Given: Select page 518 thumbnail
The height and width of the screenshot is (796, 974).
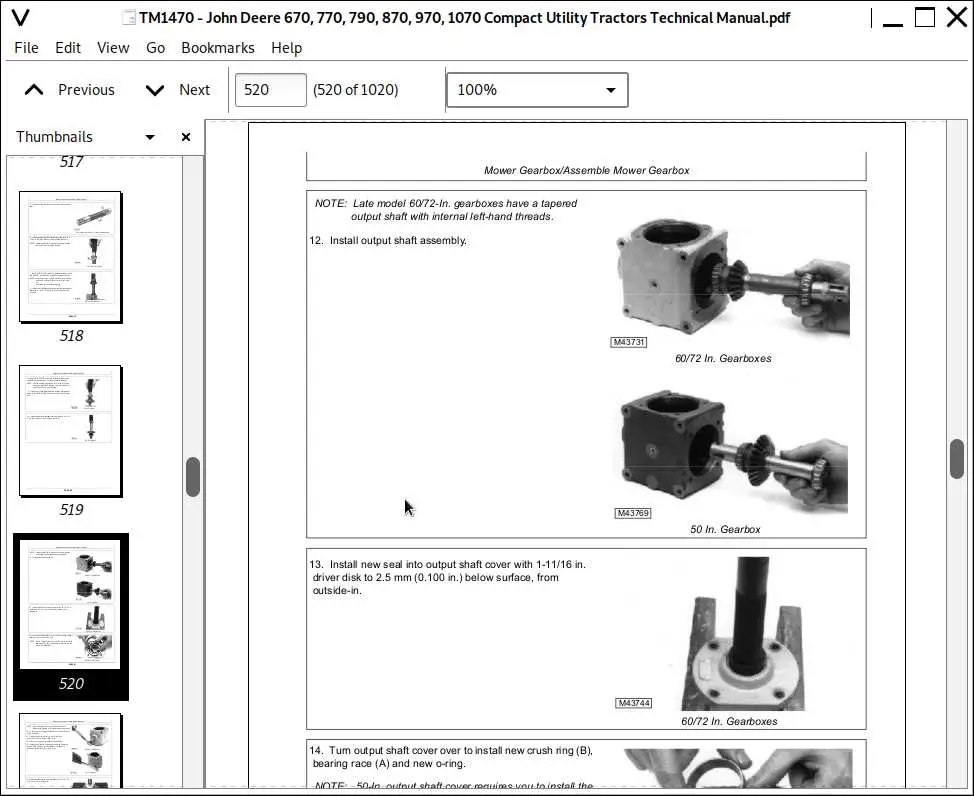Looking at the screenshot, I should pyautogui.click(x=70, y=257).
